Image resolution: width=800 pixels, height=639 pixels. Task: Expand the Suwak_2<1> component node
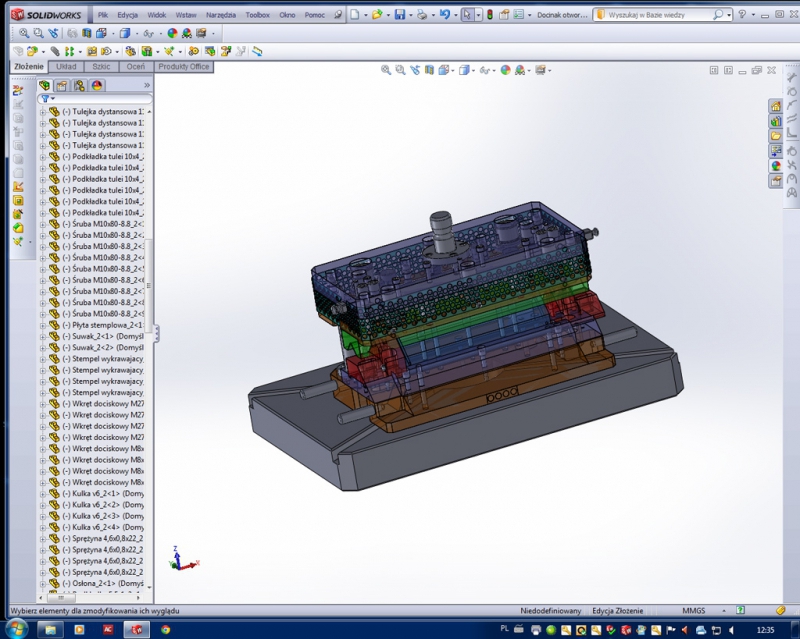click(x=43, y=336)
